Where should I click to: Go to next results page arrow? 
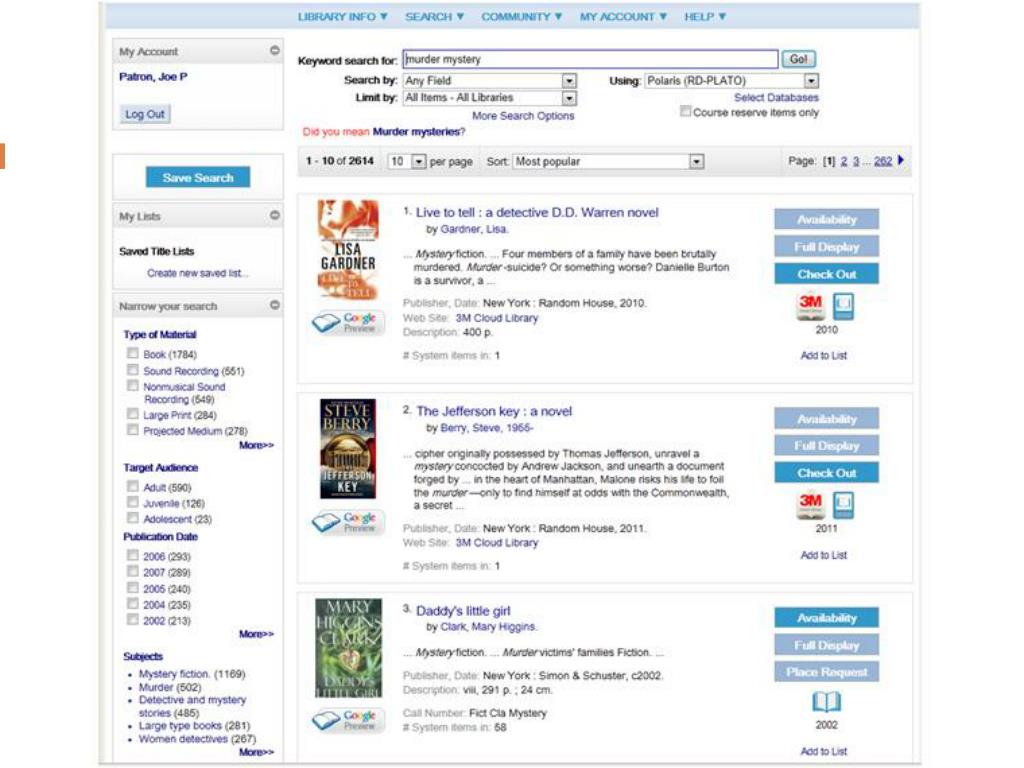[901, 160]
